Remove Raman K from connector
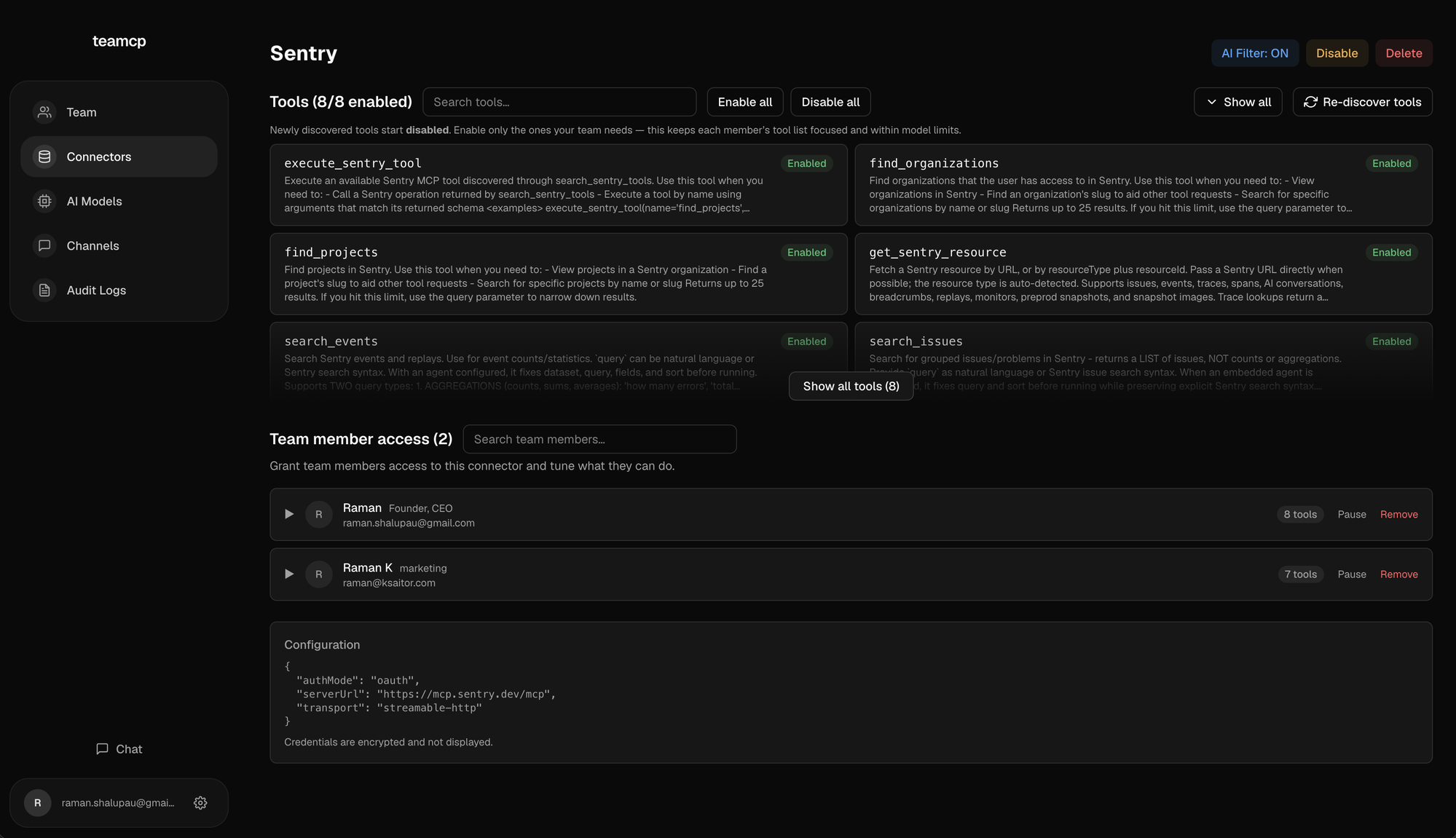This screenshot has height=838, width=1456. coord(1398,574)
